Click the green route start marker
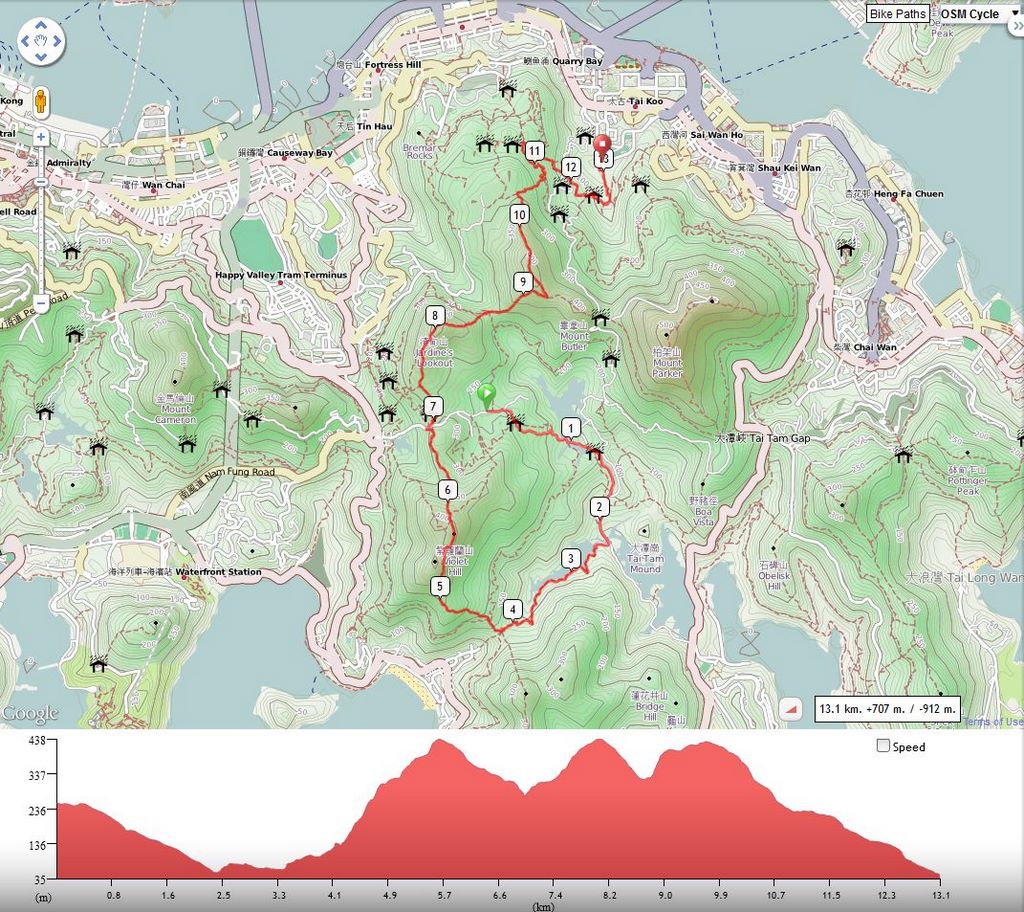The width and height of the screenshot is (1024, 912). 486,395
